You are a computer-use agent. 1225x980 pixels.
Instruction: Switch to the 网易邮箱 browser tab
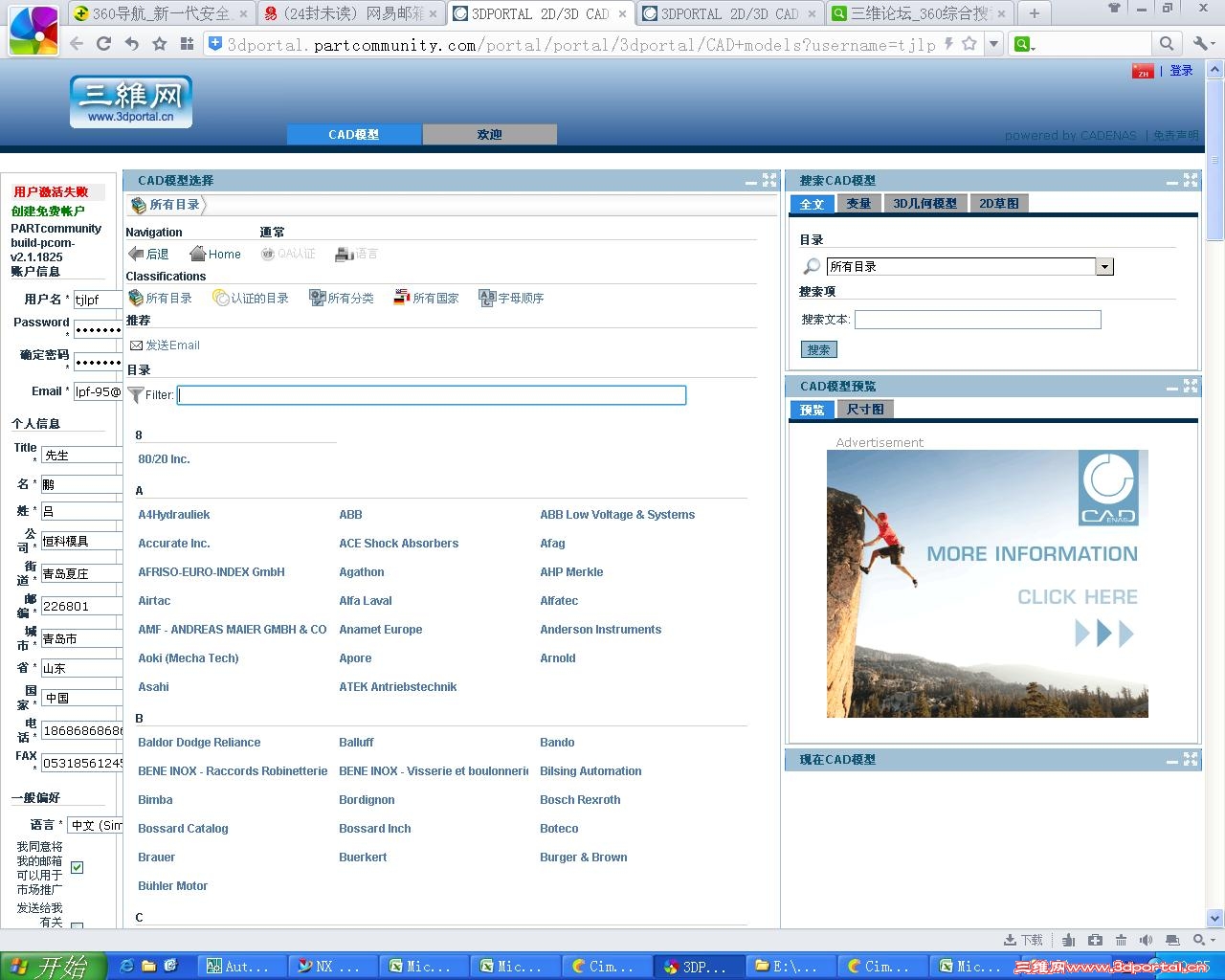(x=350, y=13)
